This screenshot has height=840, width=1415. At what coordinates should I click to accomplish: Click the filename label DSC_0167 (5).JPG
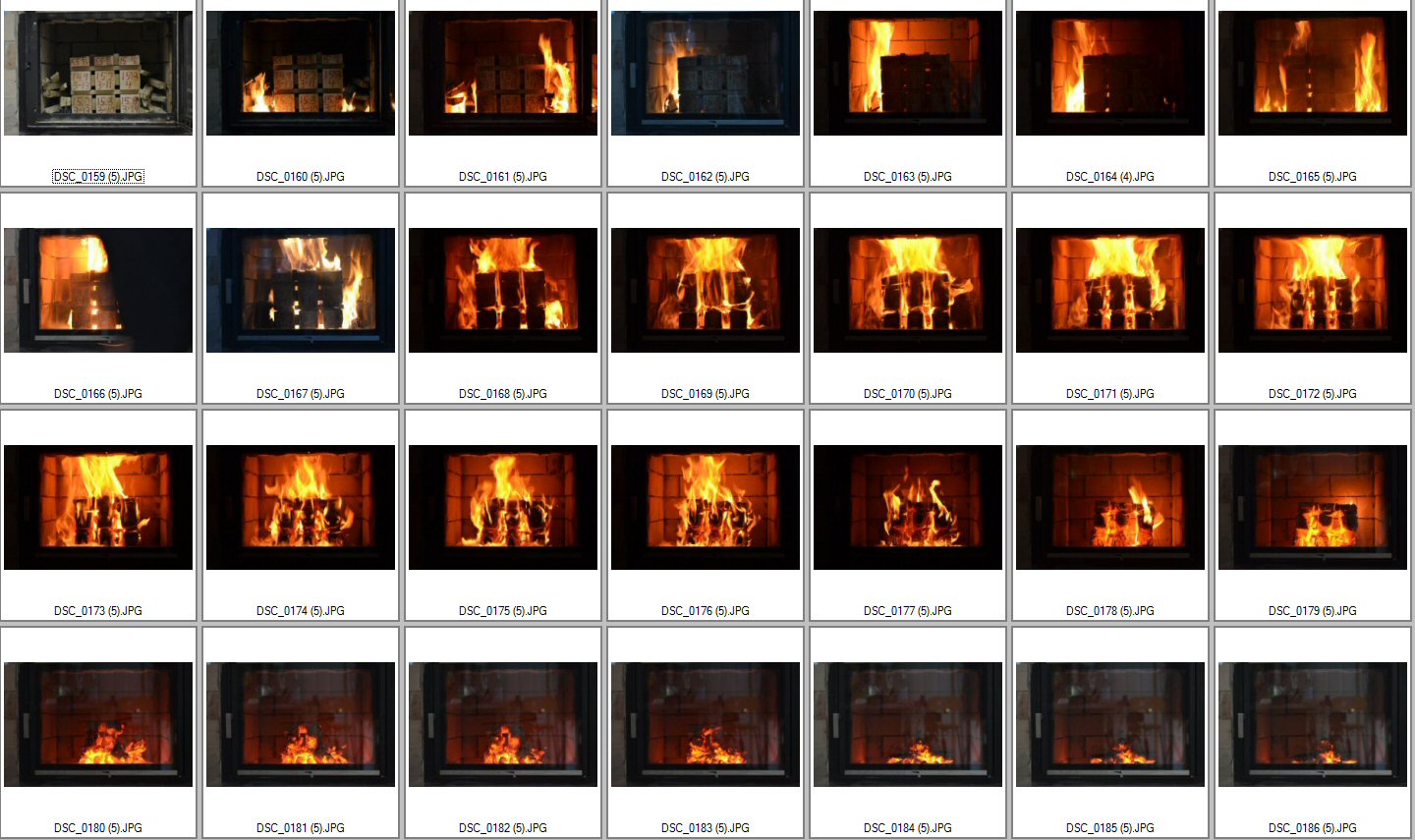301,394
